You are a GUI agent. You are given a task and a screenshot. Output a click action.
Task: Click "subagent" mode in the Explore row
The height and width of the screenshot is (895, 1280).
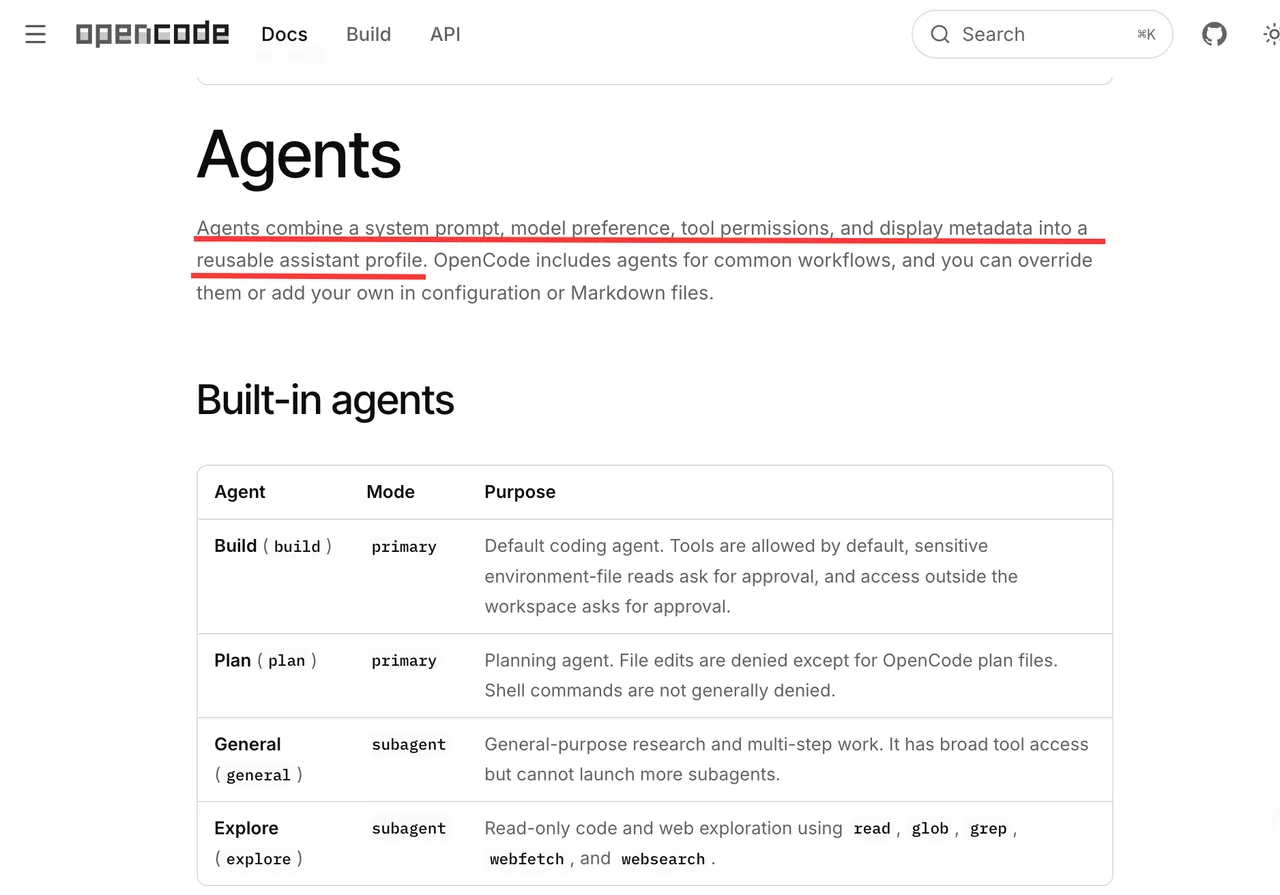(x=408, y=829)
